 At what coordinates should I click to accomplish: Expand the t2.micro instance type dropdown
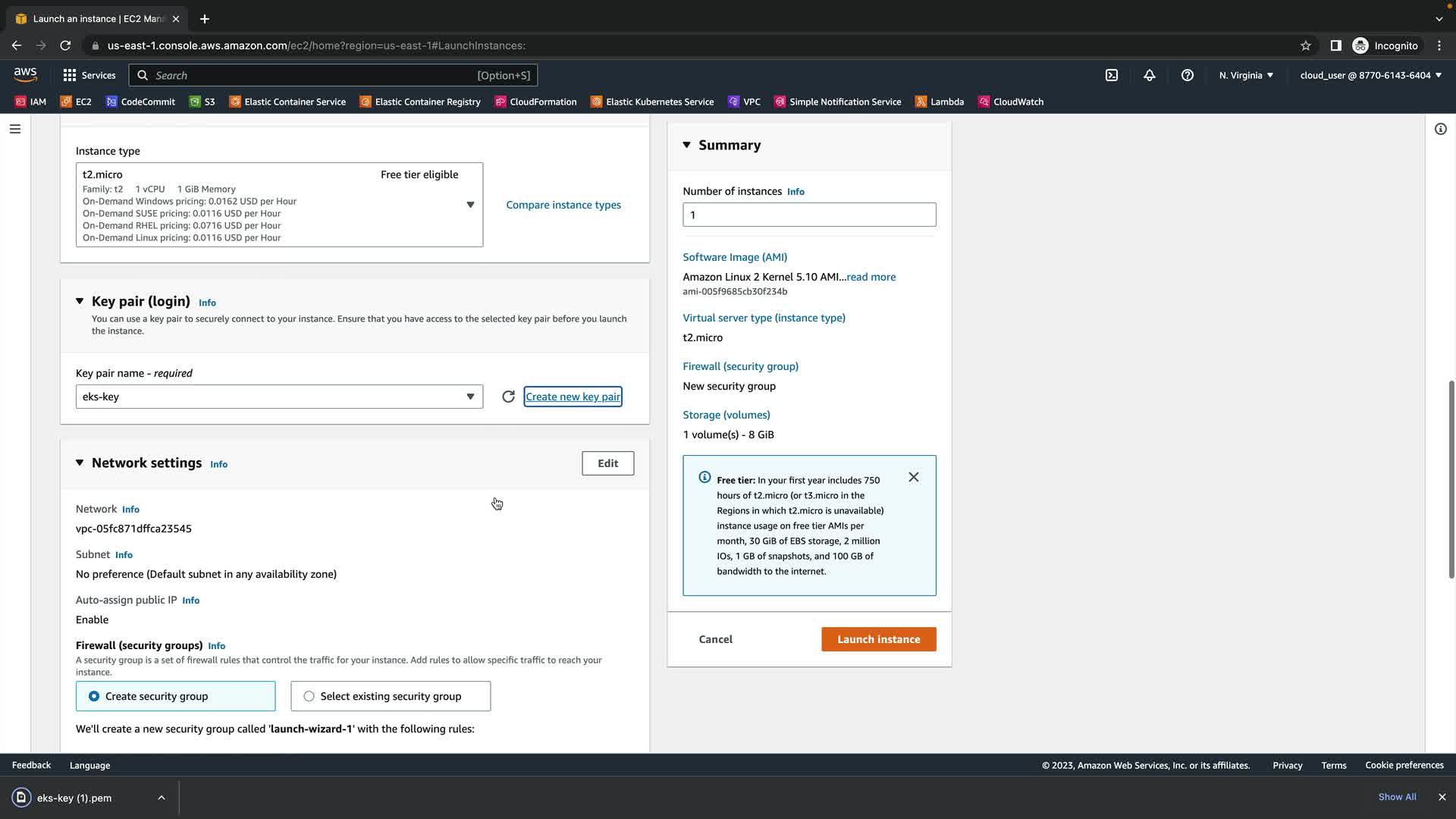pyautogui.click(x=469, y=205)
